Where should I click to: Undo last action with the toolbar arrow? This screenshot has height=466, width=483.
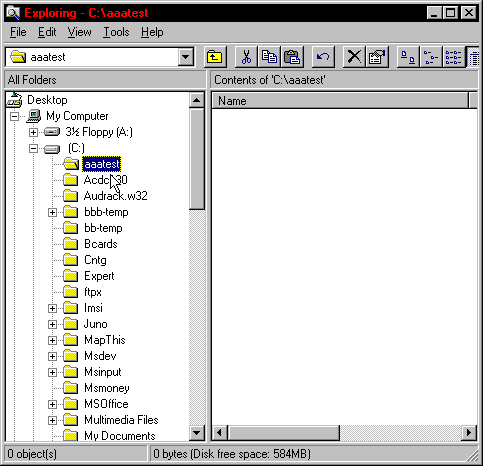tap(323, 57)
